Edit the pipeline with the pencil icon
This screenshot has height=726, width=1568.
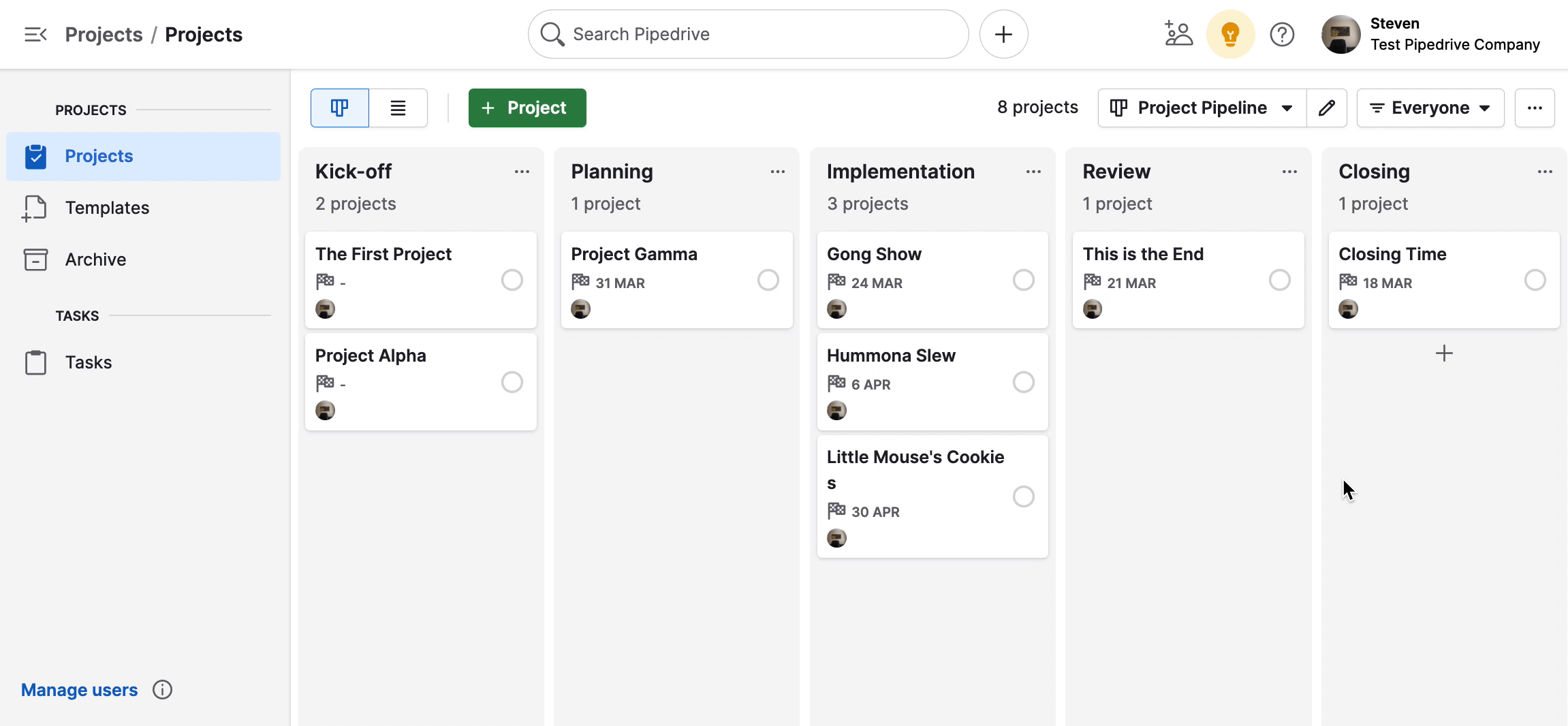point(1327,107)
